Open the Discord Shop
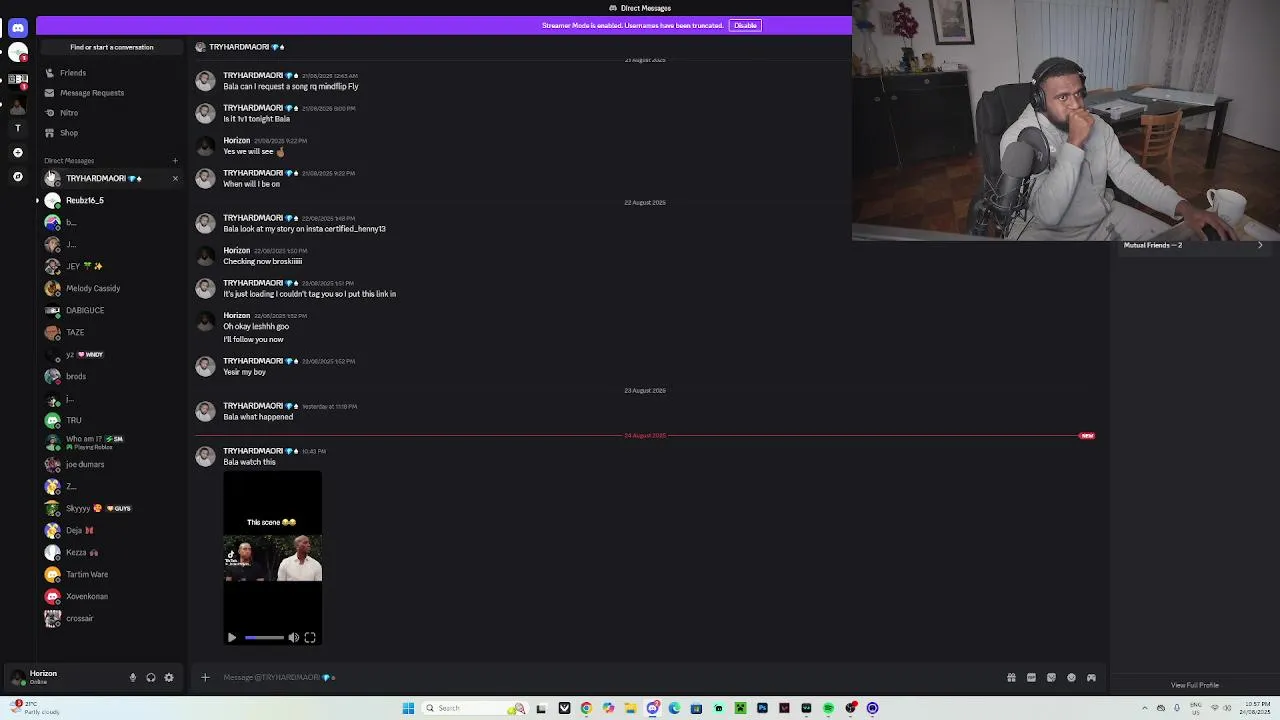The image size is (1280, 720). [110, 133]
